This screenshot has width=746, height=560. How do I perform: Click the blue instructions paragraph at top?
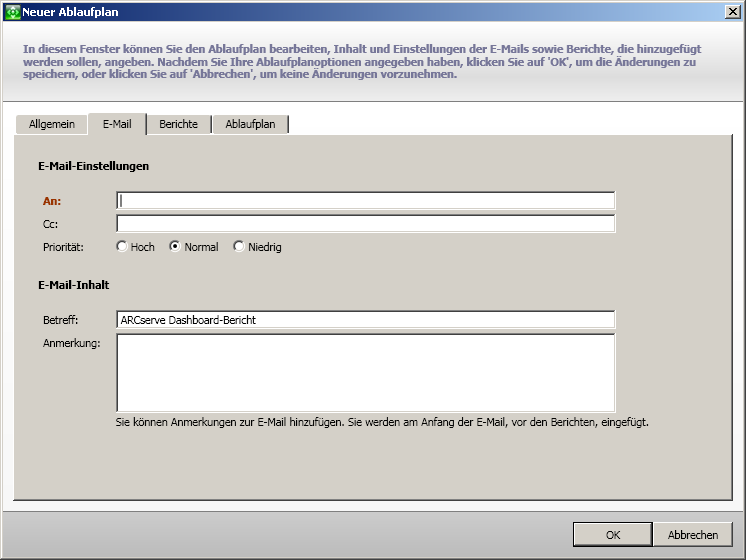[x=362, y=61]
